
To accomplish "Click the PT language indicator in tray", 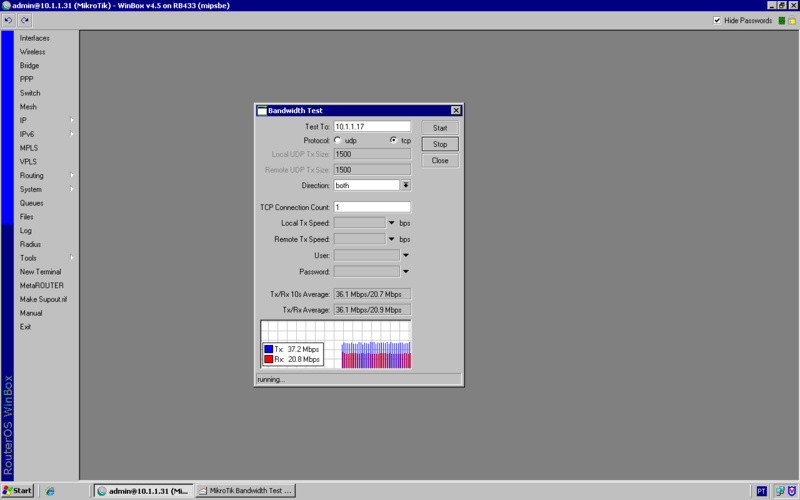I will click(761, 491).
